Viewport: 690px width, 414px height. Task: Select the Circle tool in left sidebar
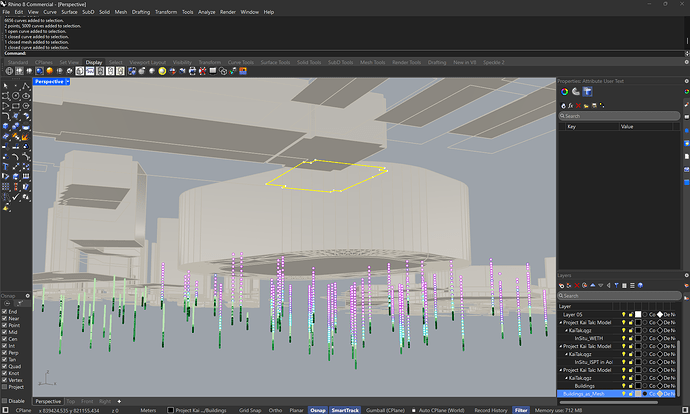tap(16, 96)
